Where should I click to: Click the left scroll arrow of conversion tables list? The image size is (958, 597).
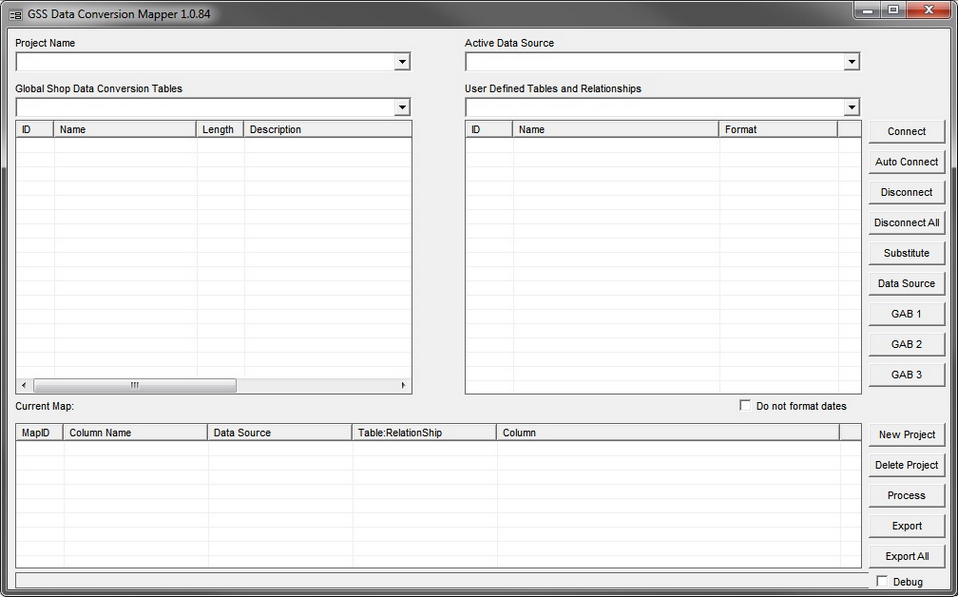[24, 386]
